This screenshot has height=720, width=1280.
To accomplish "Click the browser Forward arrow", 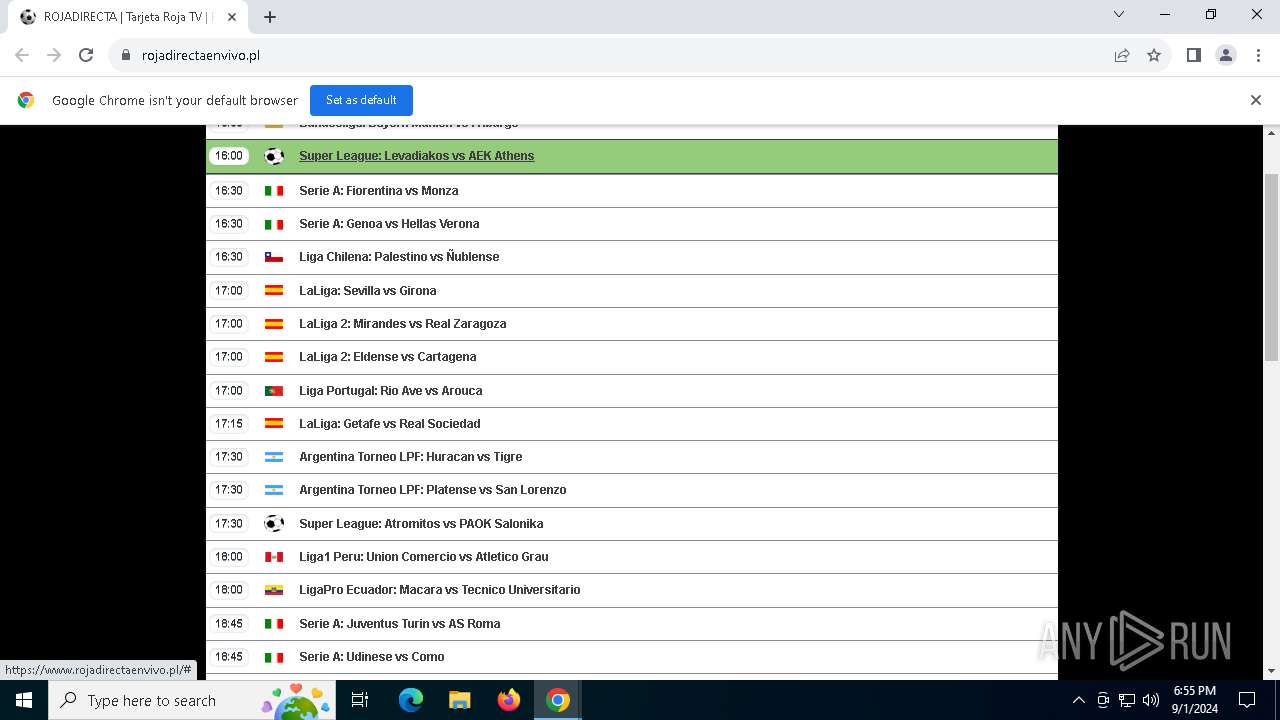I will point(54,55).
